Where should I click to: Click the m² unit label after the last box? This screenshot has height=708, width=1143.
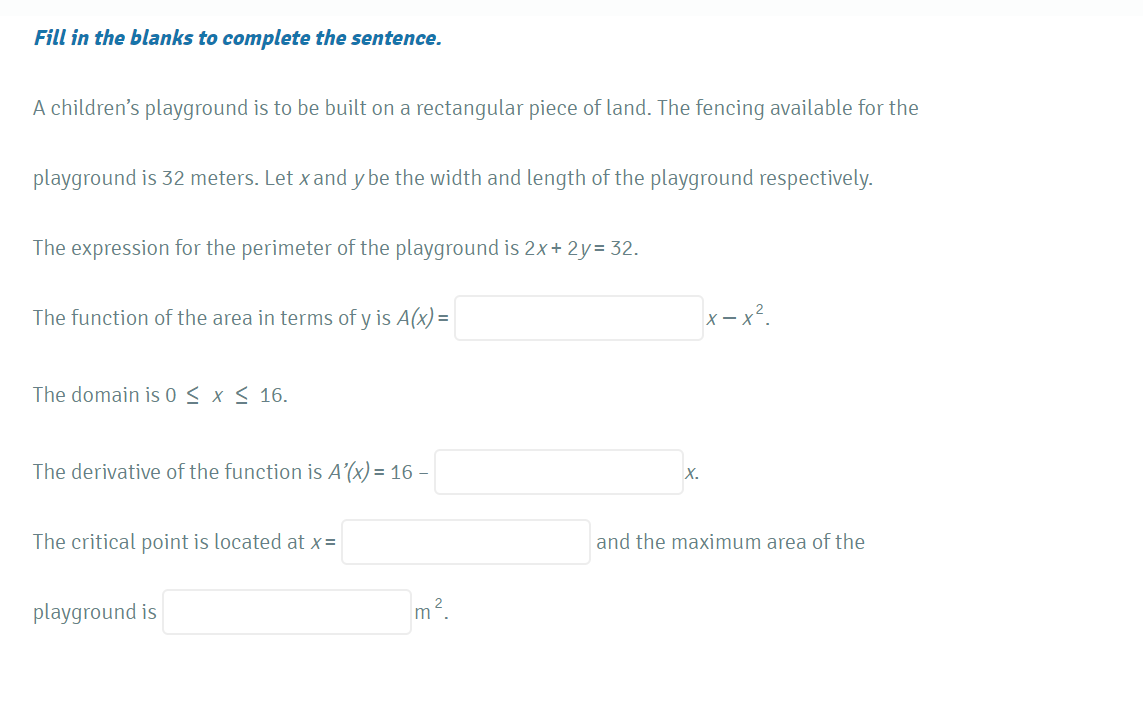click(427, 611)
